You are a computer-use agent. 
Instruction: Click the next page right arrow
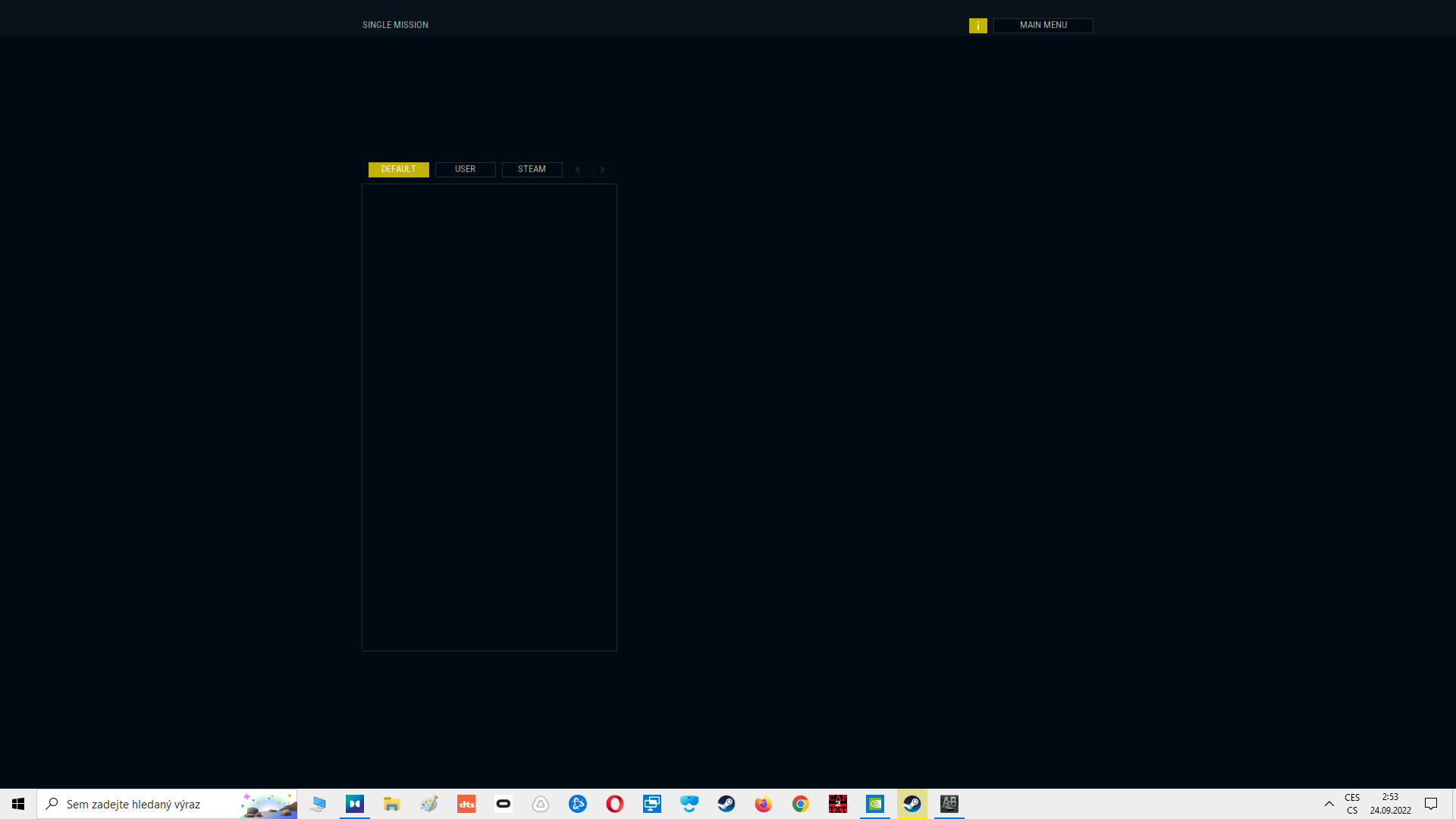[x=602, y=170]
